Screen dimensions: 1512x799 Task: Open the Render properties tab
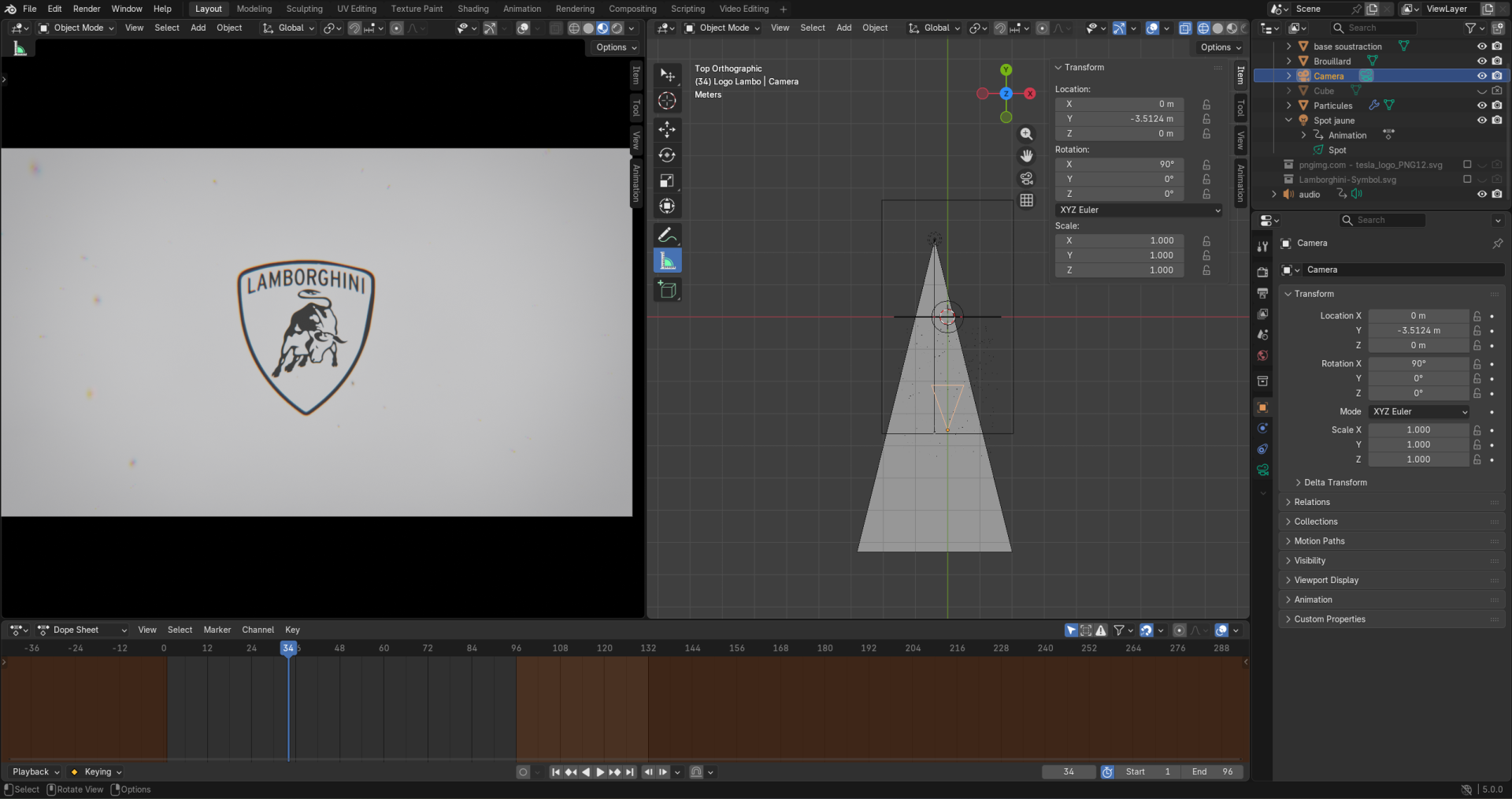coord(1262,272)
